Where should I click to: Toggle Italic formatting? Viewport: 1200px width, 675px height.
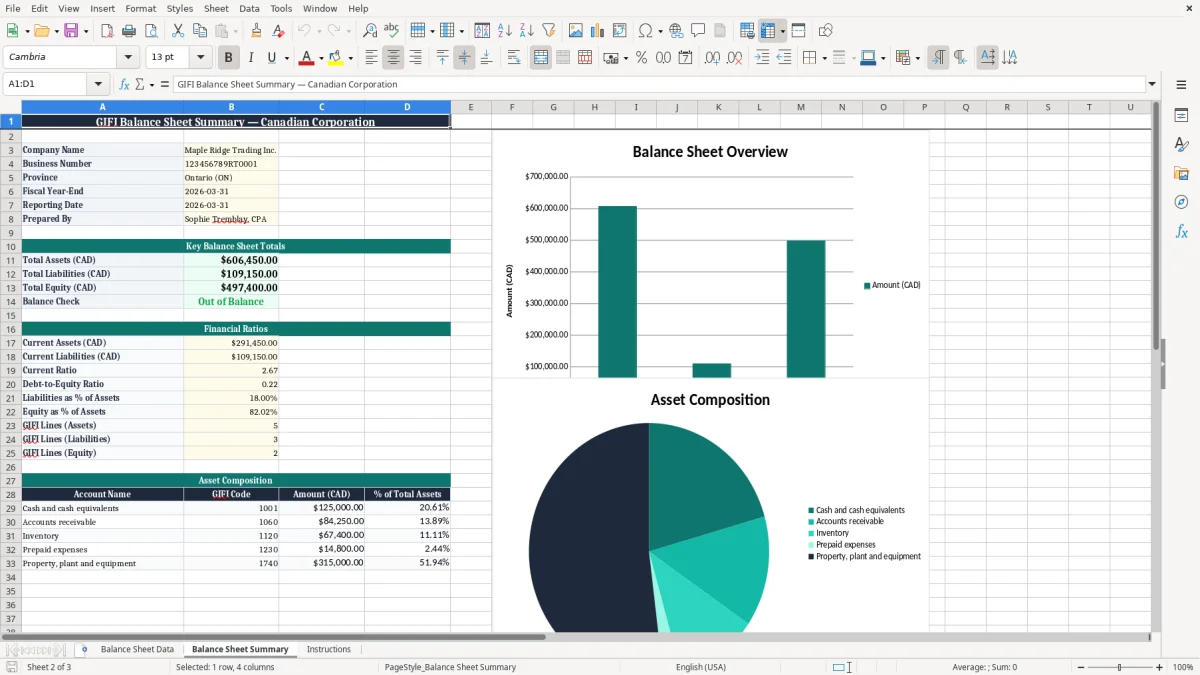pos(251,58)
